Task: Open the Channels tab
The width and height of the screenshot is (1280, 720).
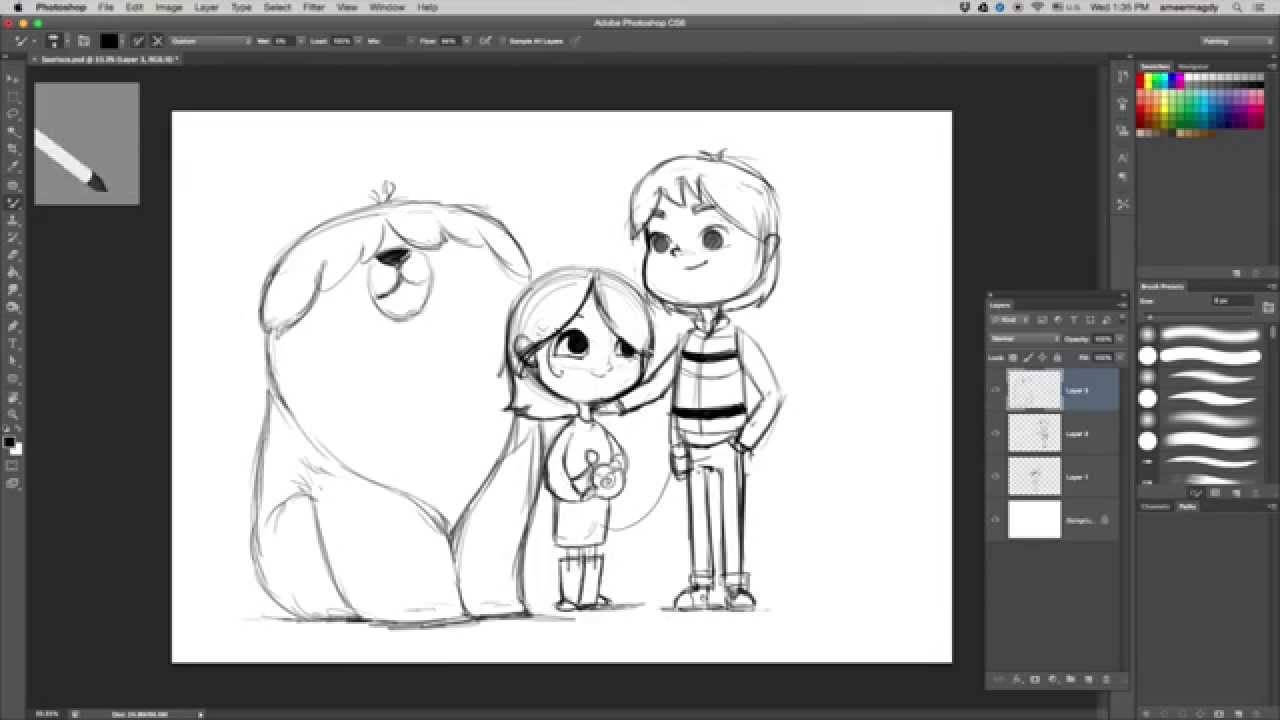Action: 1155,506
